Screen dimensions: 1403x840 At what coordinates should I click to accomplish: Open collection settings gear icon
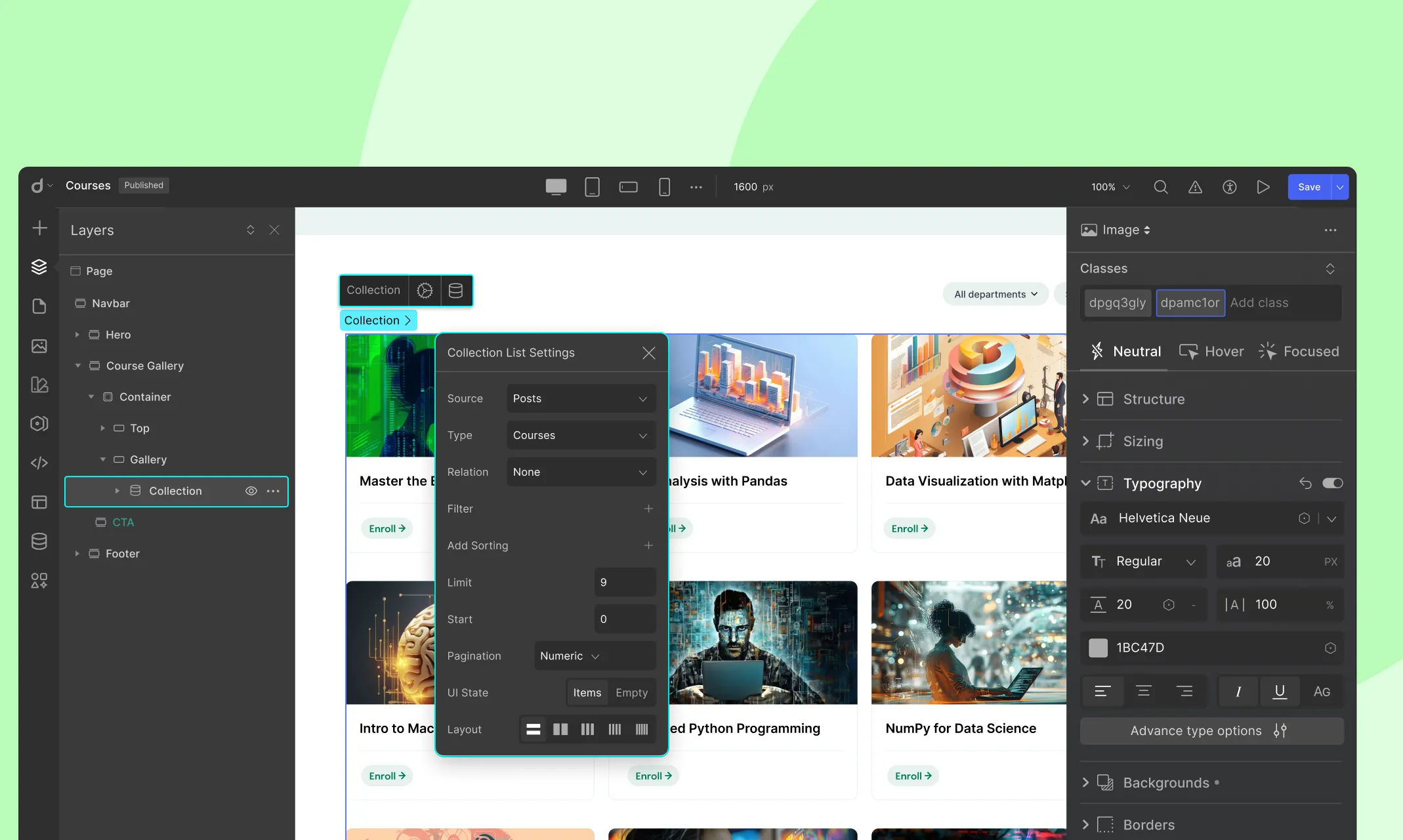click(x=425, y=290)
